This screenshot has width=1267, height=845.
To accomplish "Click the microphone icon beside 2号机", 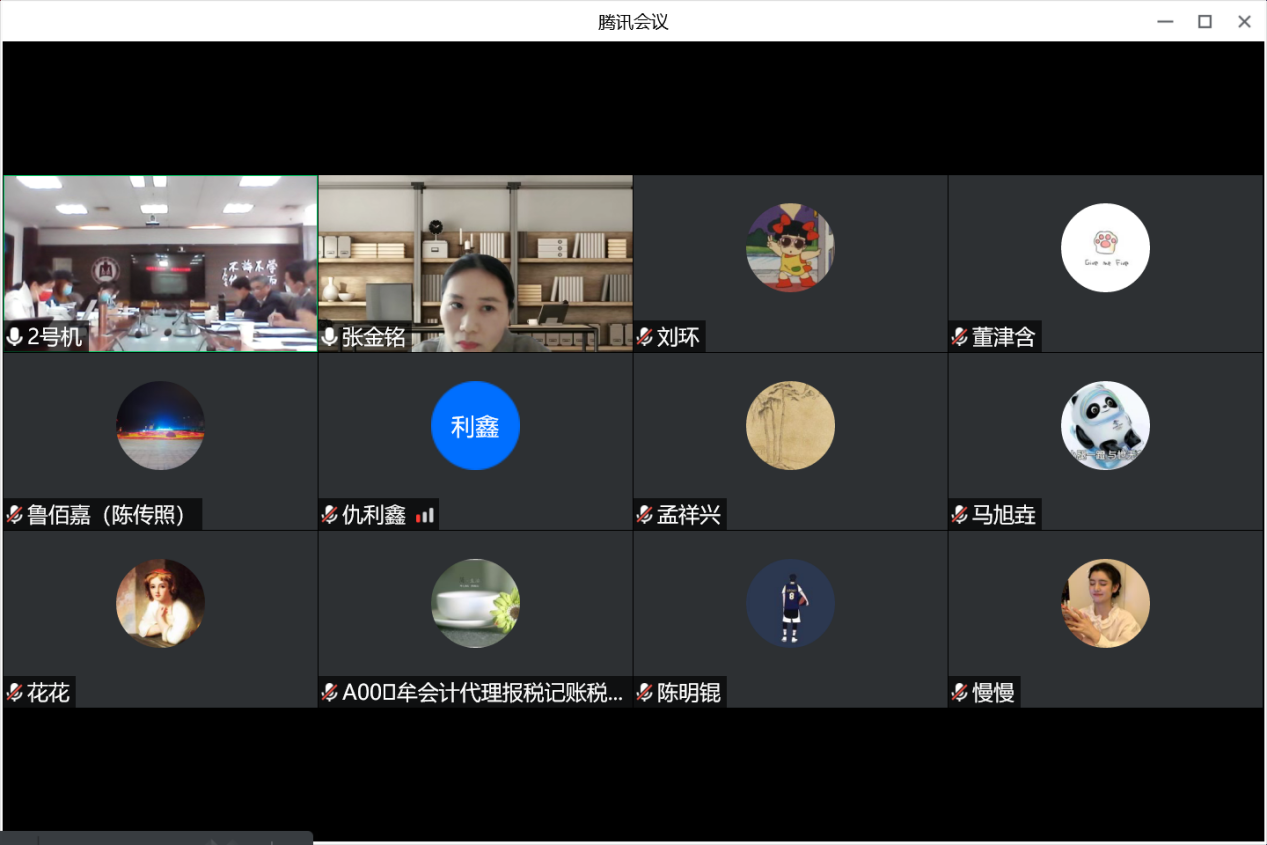I will [15, 337].
